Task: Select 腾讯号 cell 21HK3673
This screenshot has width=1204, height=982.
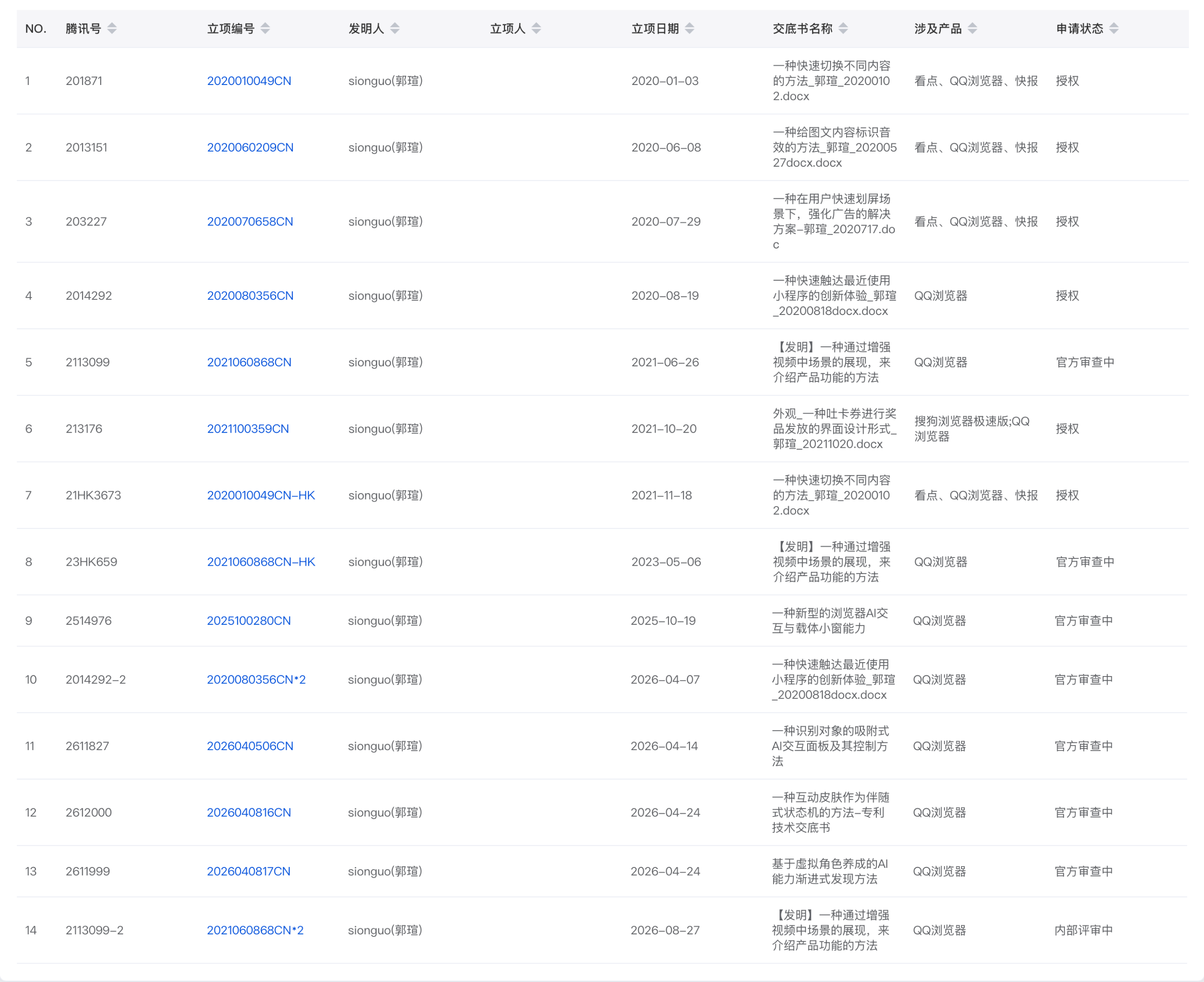Action: pyautogui.click(x=93, y=496)
